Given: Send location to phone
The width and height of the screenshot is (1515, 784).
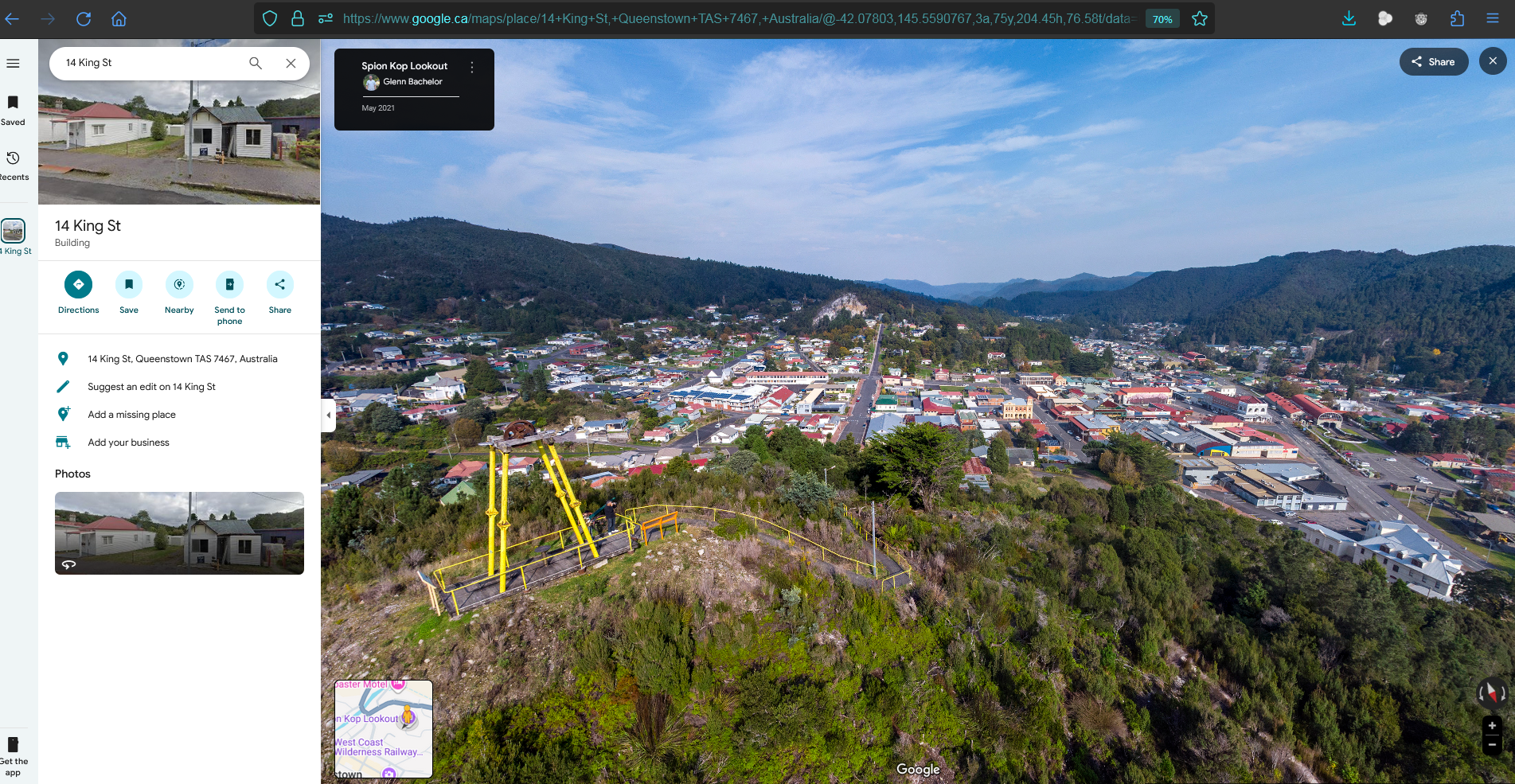Looking at the screenshot, I should [x=229, y=285].
